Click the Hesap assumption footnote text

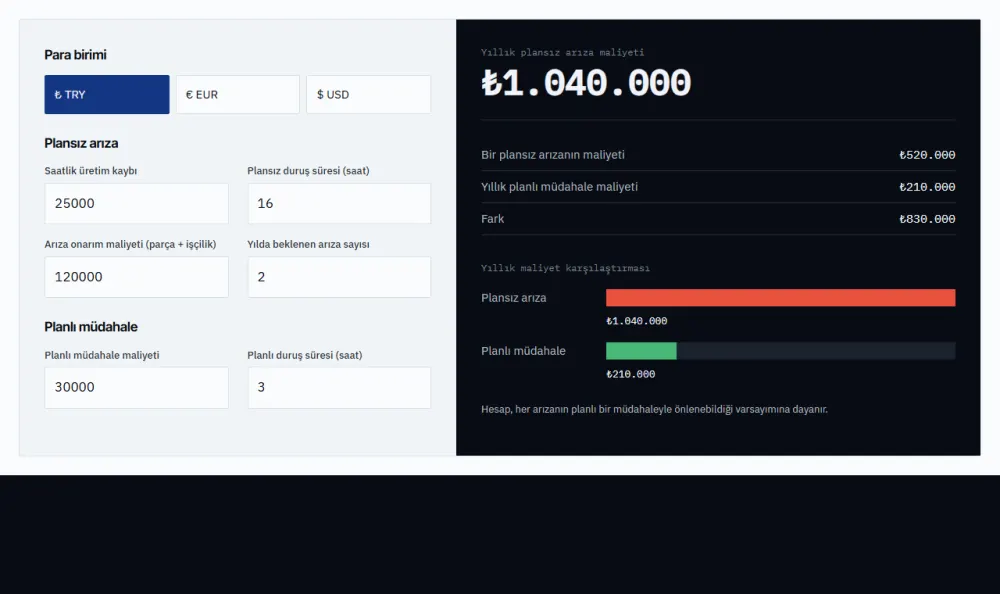point(654,410)
